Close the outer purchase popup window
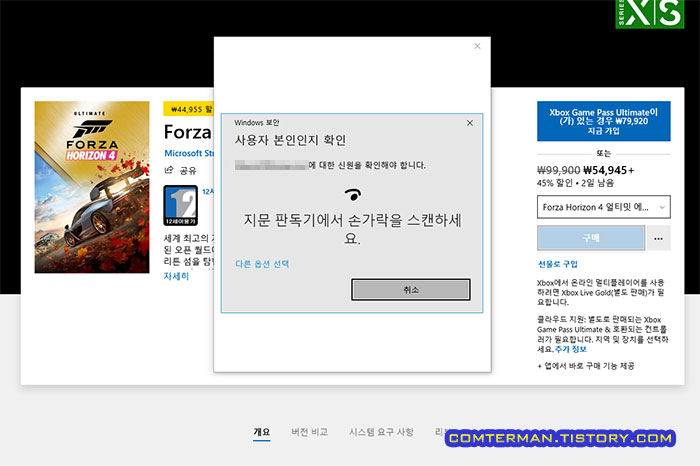 477,46
